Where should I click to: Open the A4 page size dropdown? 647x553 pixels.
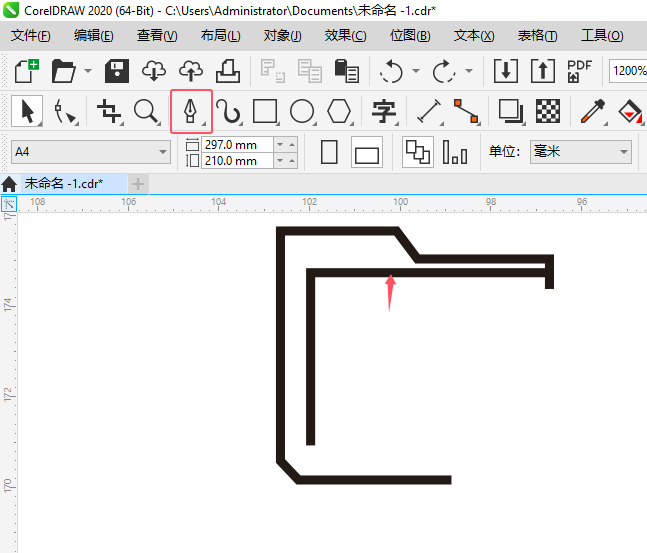pos(91,152)
